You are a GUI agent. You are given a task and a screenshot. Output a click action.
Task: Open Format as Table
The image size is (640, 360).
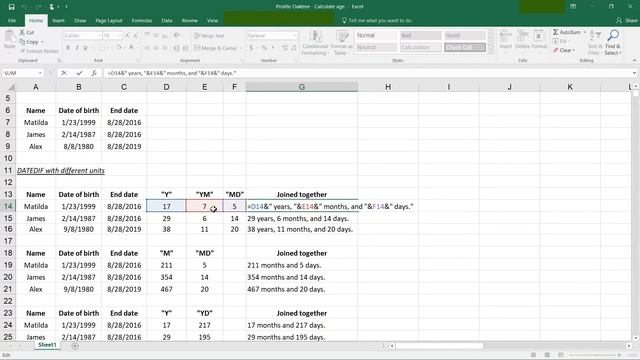pyautogui.click(x=341, y=42)
